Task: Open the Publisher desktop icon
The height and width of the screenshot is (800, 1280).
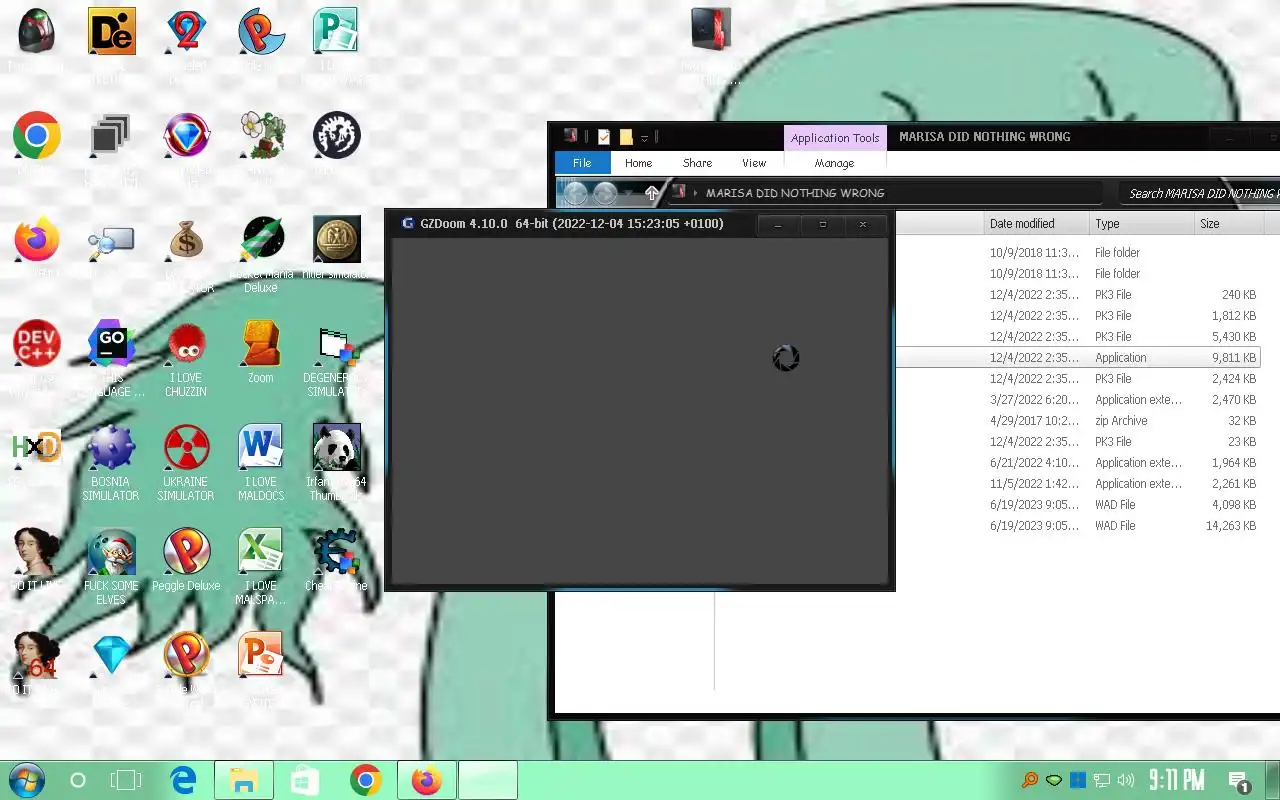Action: [x=336, y=31]
